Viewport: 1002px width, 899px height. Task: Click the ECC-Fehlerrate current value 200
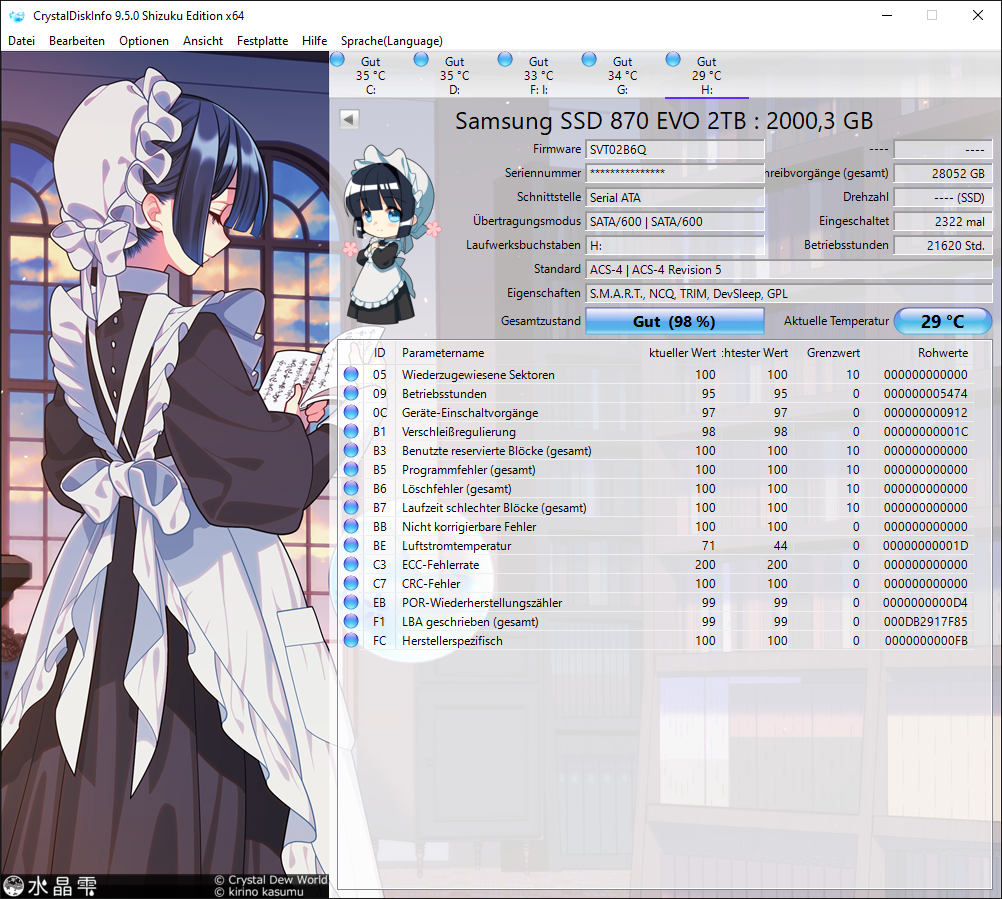pyautogui.click(x=705, y=565)
